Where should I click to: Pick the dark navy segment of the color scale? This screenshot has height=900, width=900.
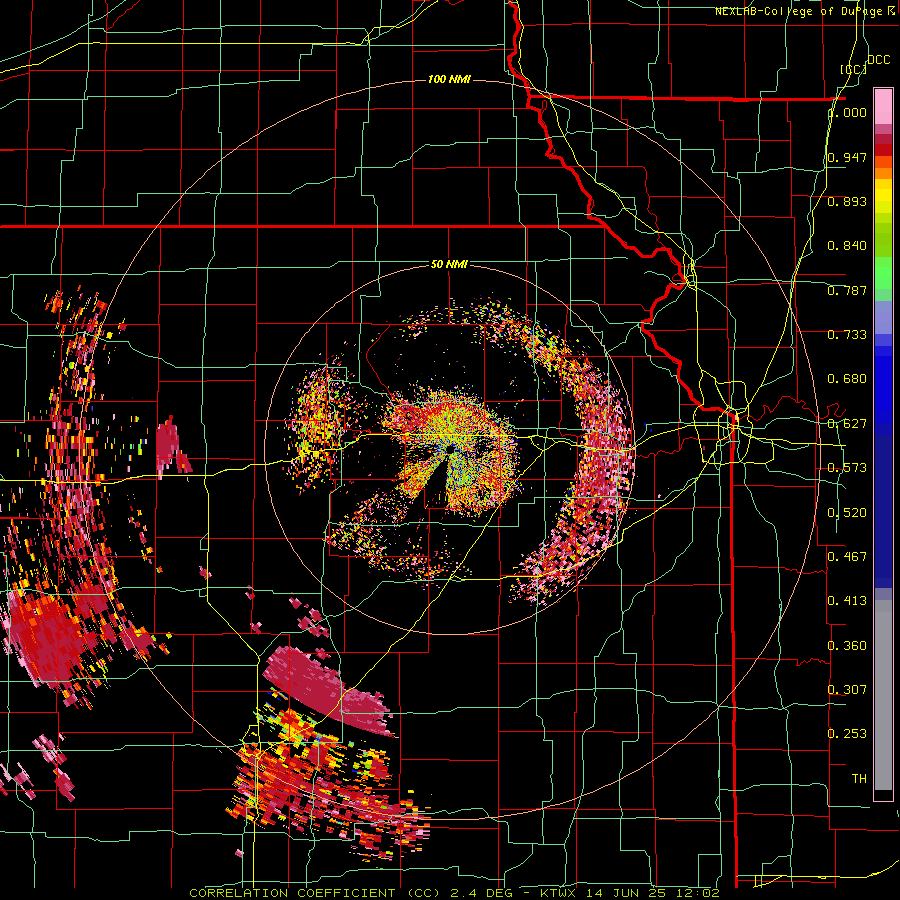click(x=883, y=511)
